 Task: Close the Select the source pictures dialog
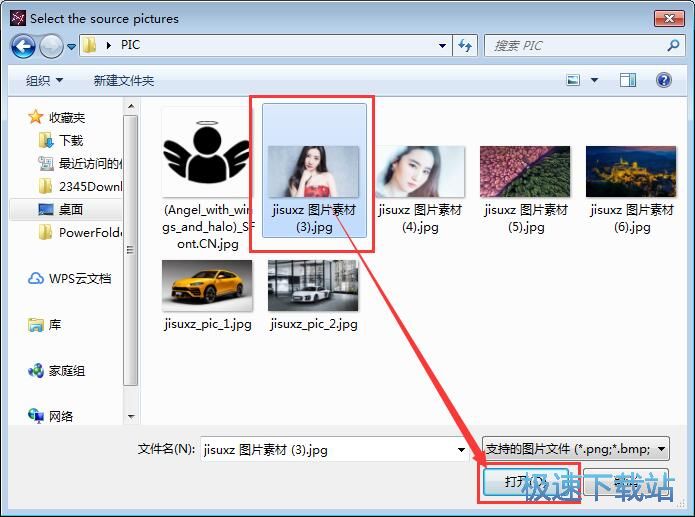tap(669, 19)
